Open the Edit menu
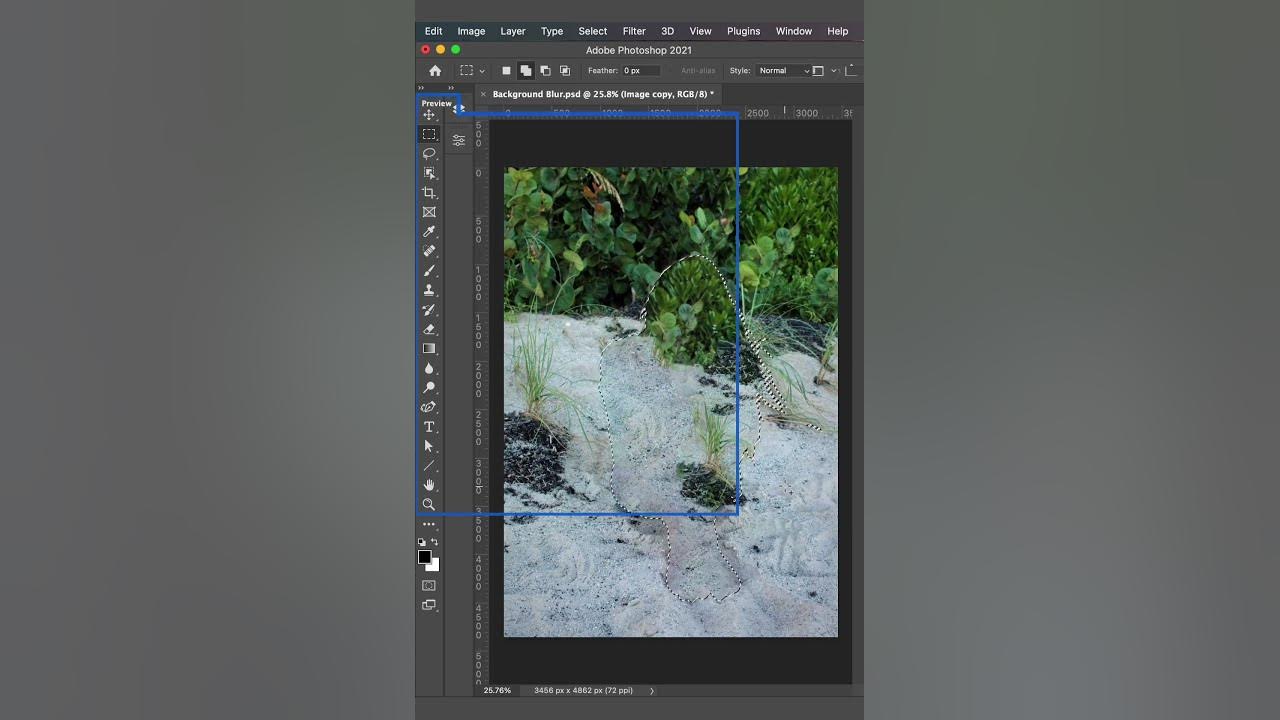The width and height of the screenshot is (1280, 720). (x=433, y=31)
